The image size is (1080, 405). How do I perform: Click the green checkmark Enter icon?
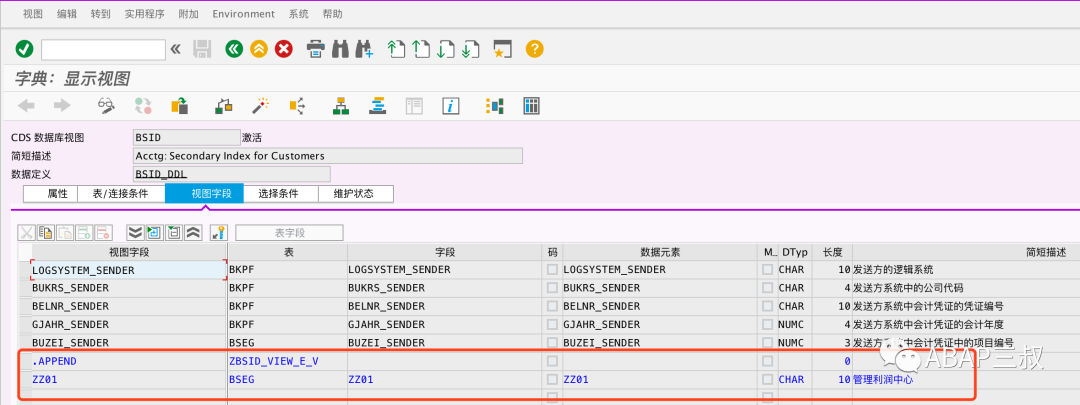(x=24, y=49)
